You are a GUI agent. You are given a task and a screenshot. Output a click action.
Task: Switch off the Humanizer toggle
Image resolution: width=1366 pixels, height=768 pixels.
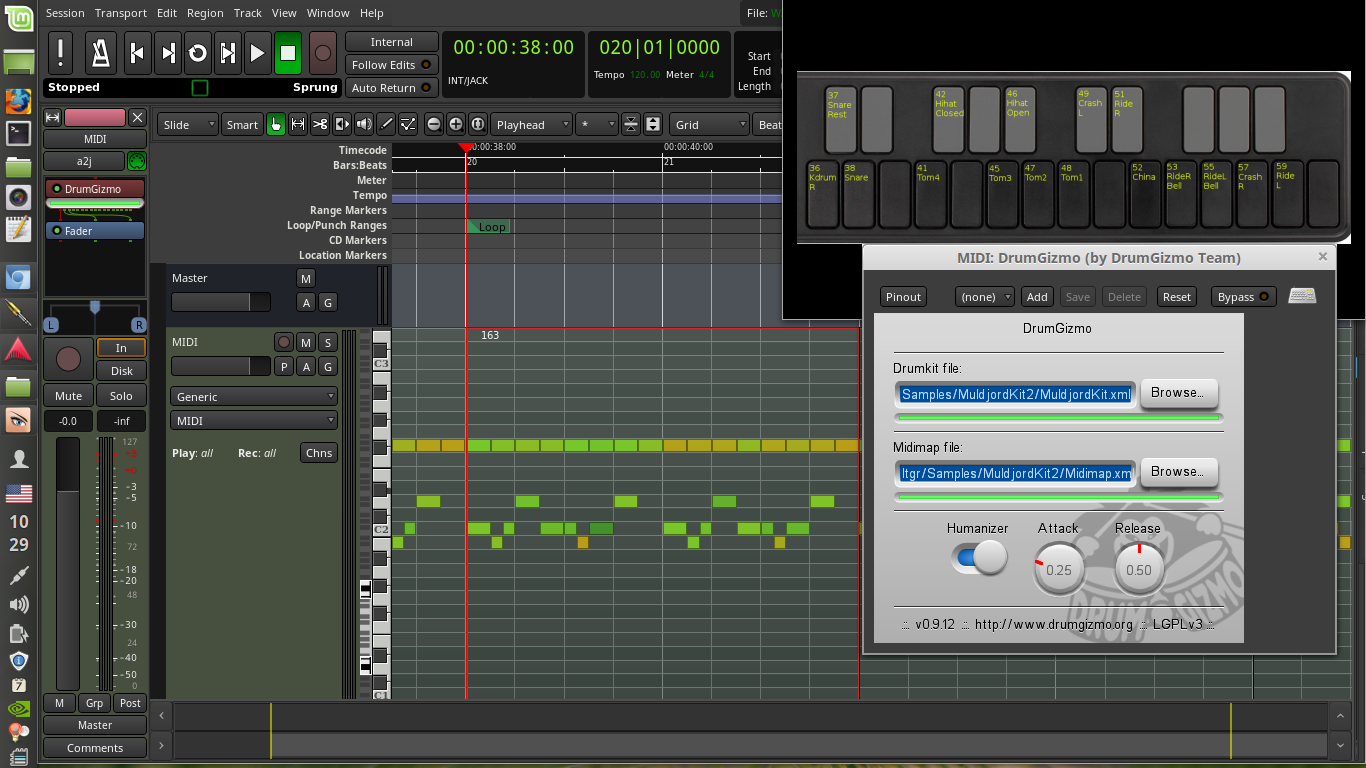(978, 557)
